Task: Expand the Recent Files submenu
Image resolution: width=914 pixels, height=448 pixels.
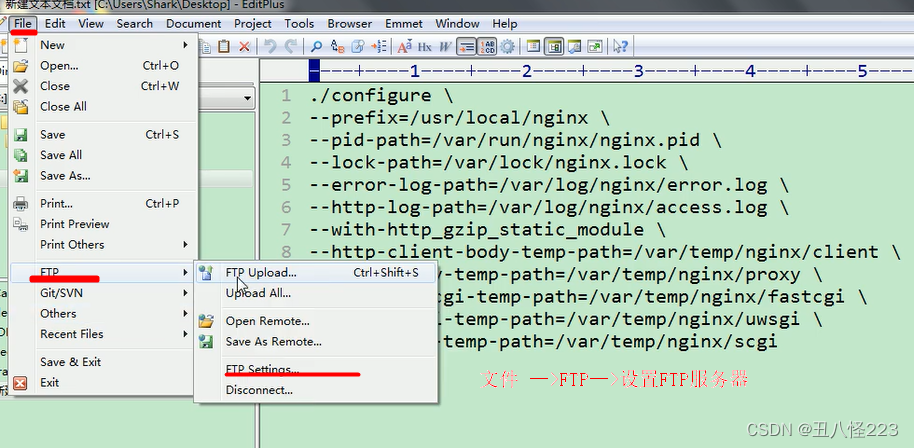Action: pyautogui.click(x=103, y=334)
